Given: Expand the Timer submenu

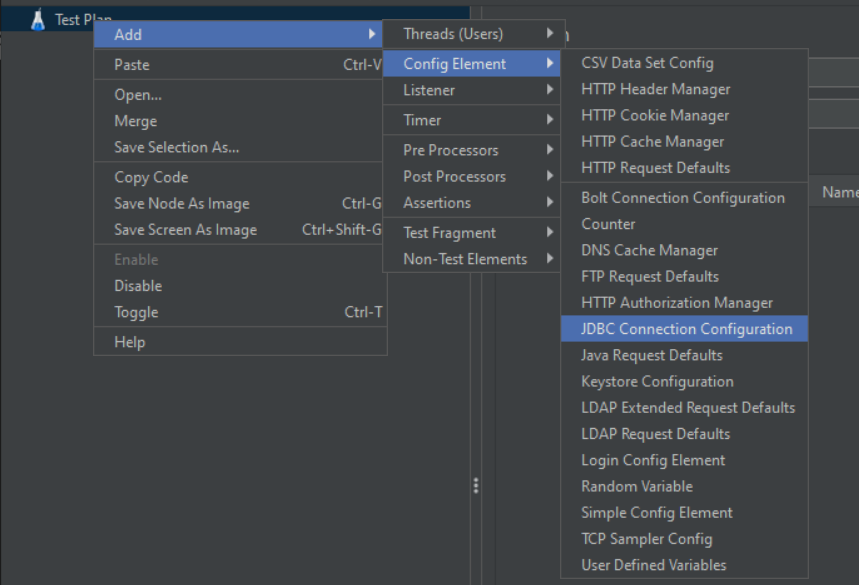Looking at the screenshot, I should tap(472, 120).
